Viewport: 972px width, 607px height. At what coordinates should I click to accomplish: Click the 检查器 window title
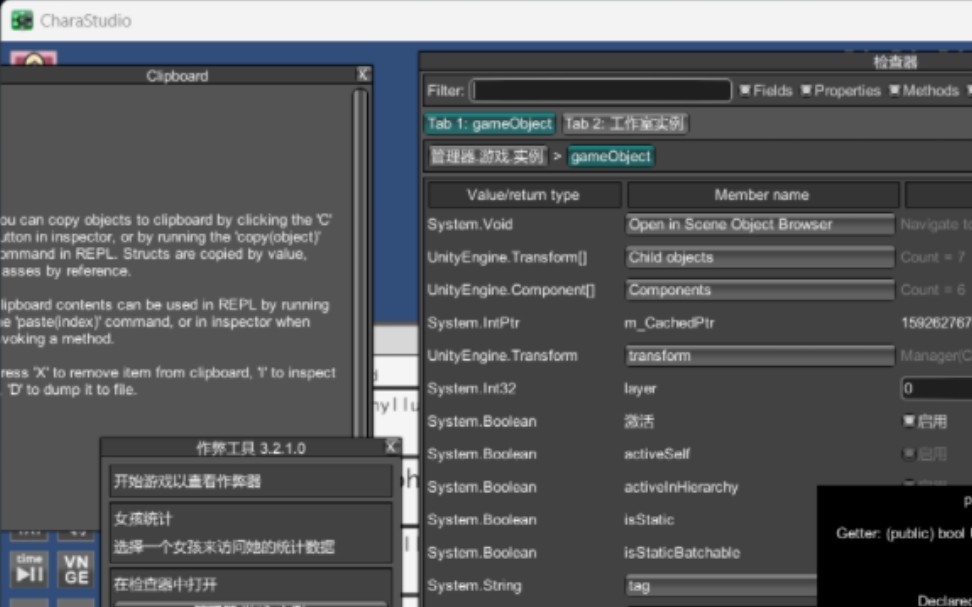pyautogui.click(x=895, y=61)
